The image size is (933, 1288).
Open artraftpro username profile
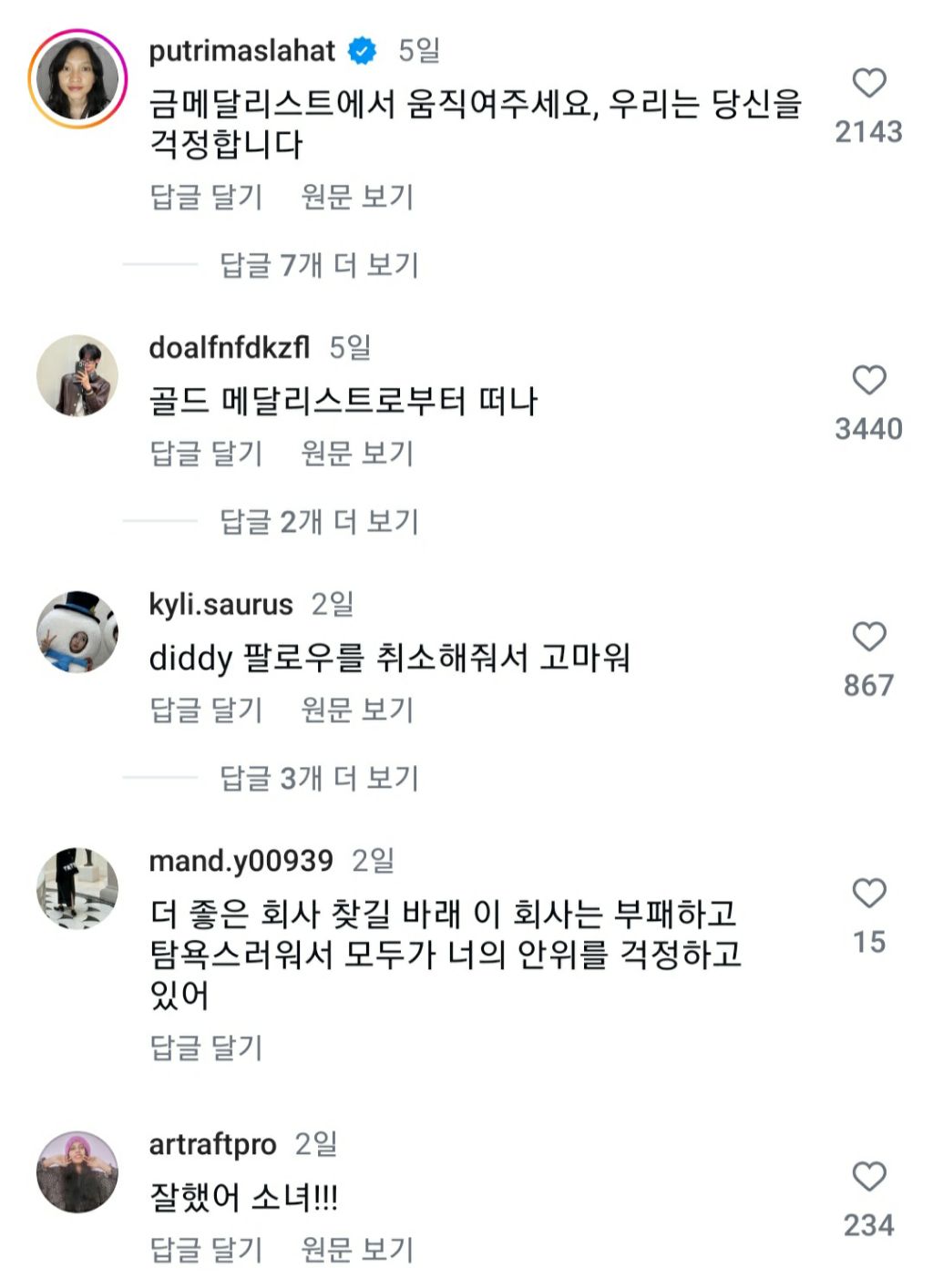coord(212,1144)
